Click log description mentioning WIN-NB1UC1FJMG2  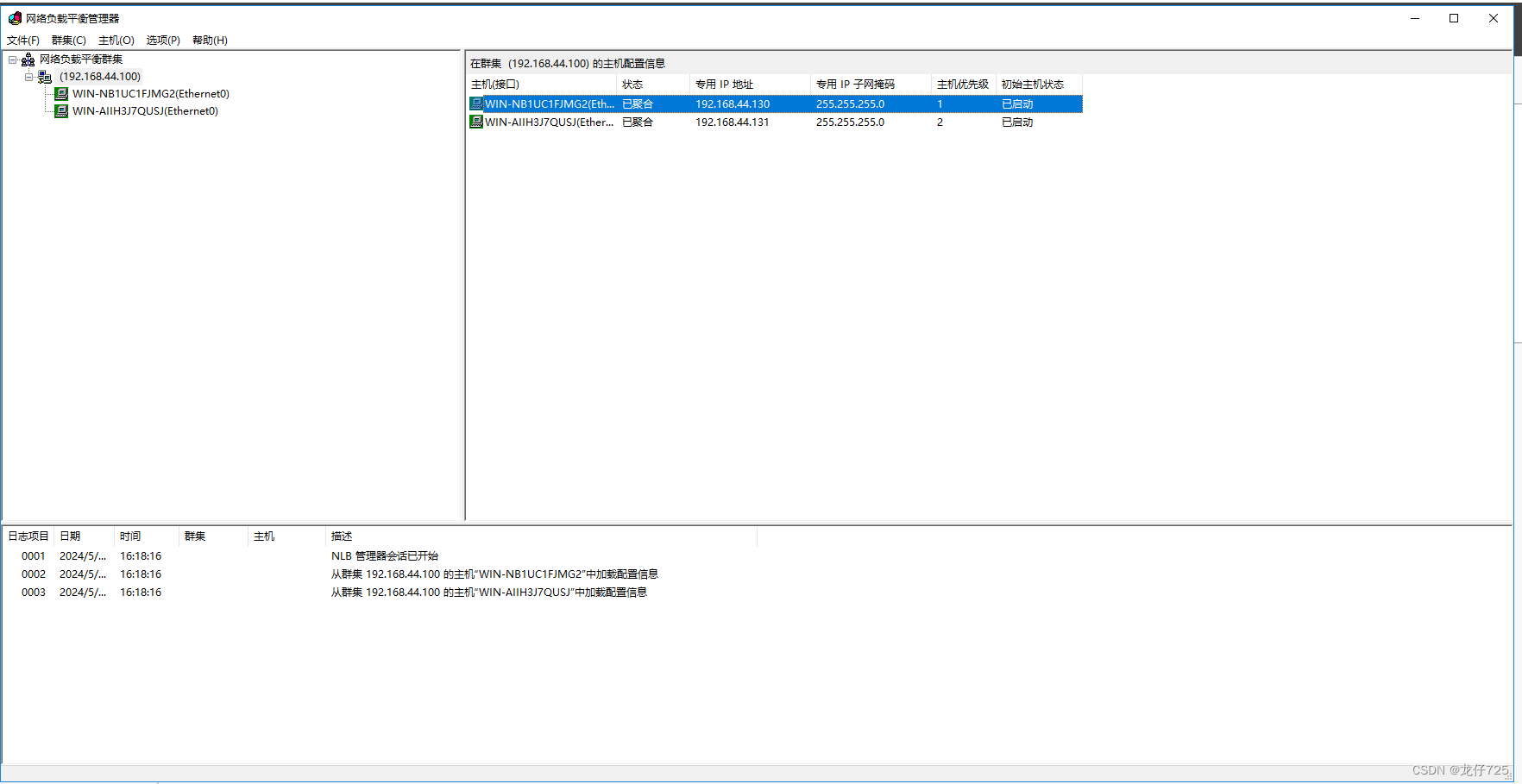pos(494,574)
